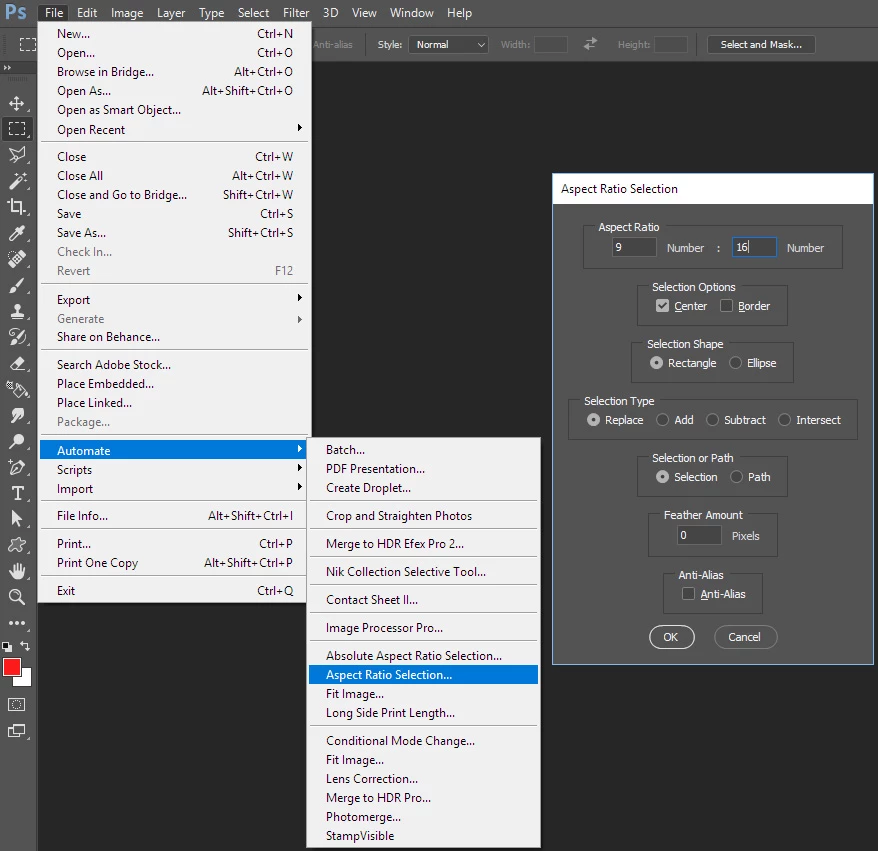
Task: Enable the Anti-Alias checkbox
Action: coord(688,593)
